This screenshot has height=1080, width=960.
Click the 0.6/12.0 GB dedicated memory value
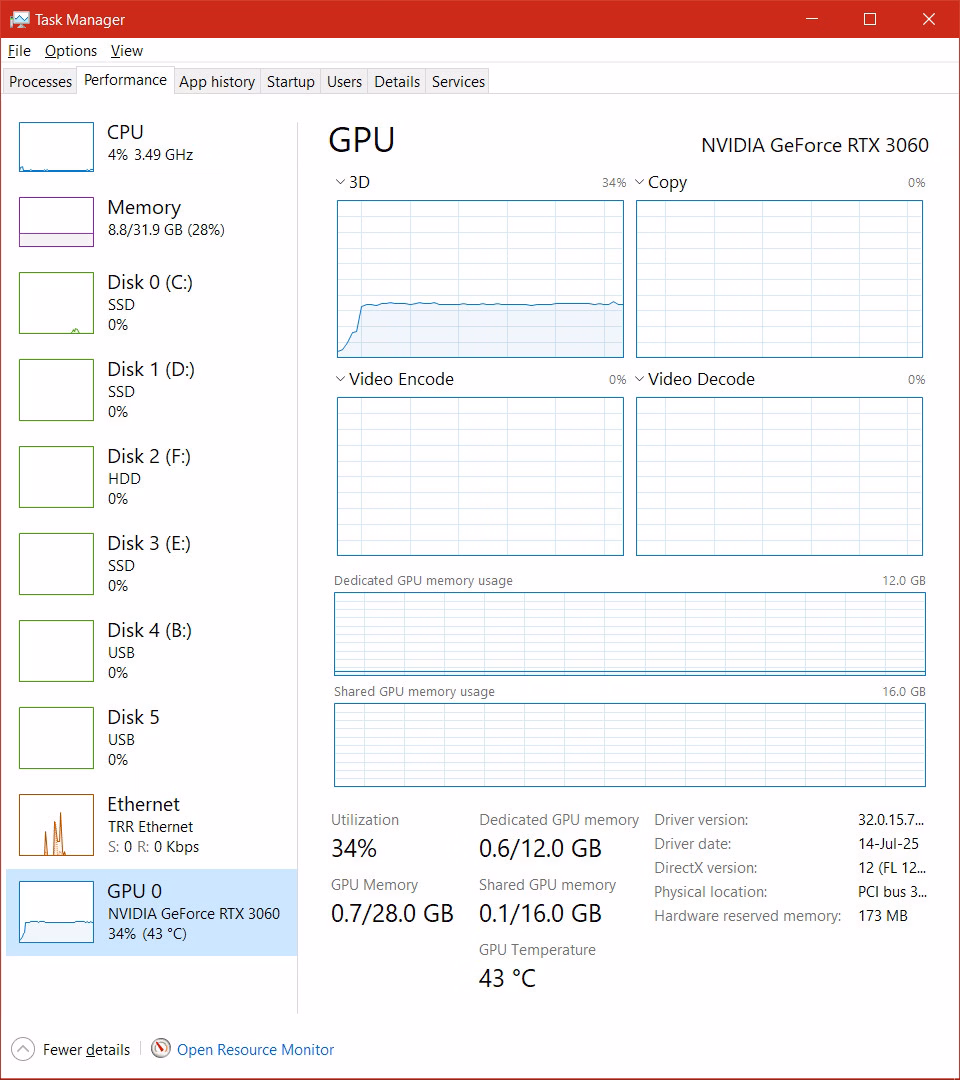(541, 848)
